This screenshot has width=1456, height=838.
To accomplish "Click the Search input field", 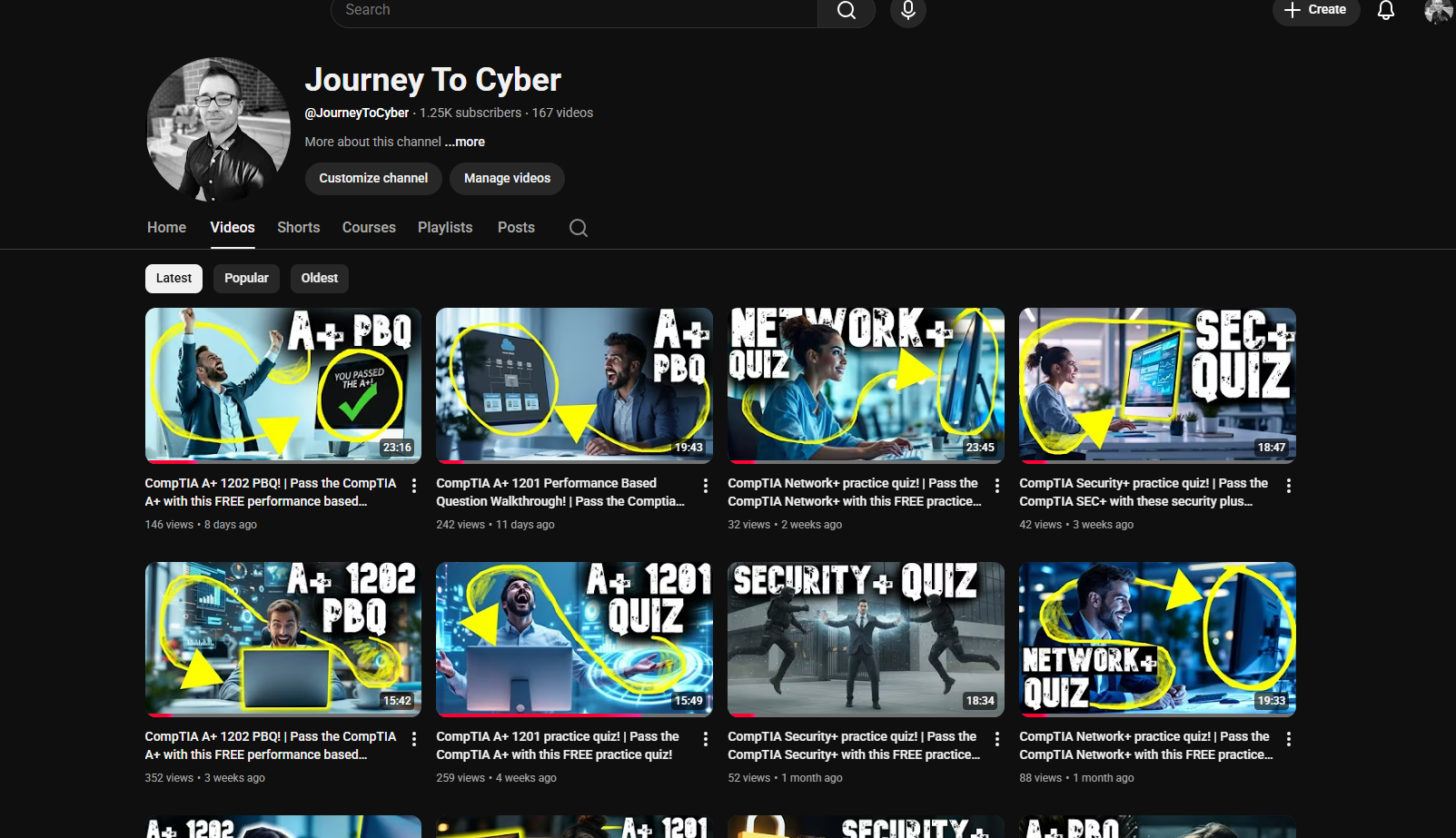I will pyautogui.click(x=574, y=10).
